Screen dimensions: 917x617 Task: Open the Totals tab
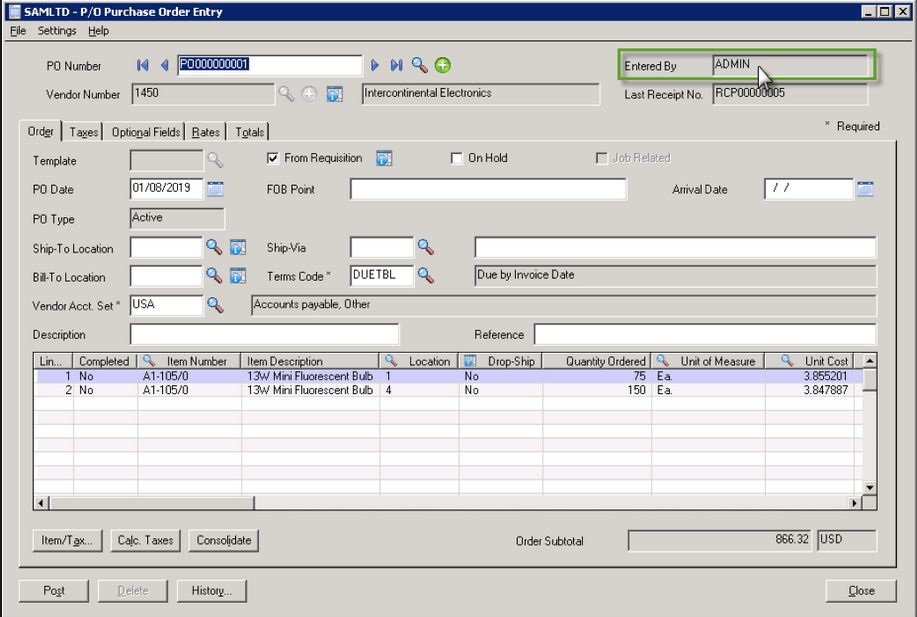[250, 132]
